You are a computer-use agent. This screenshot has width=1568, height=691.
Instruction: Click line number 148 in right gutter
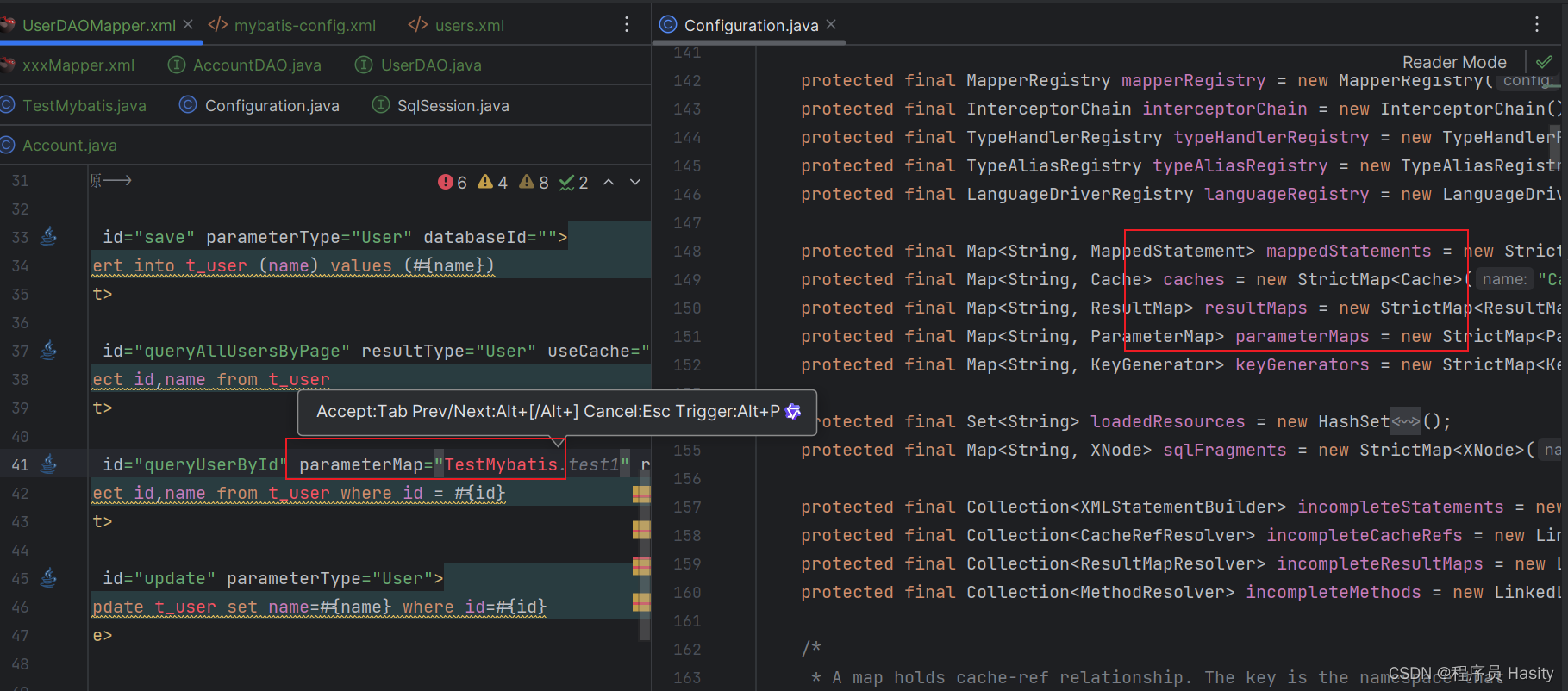pos(687,252)
